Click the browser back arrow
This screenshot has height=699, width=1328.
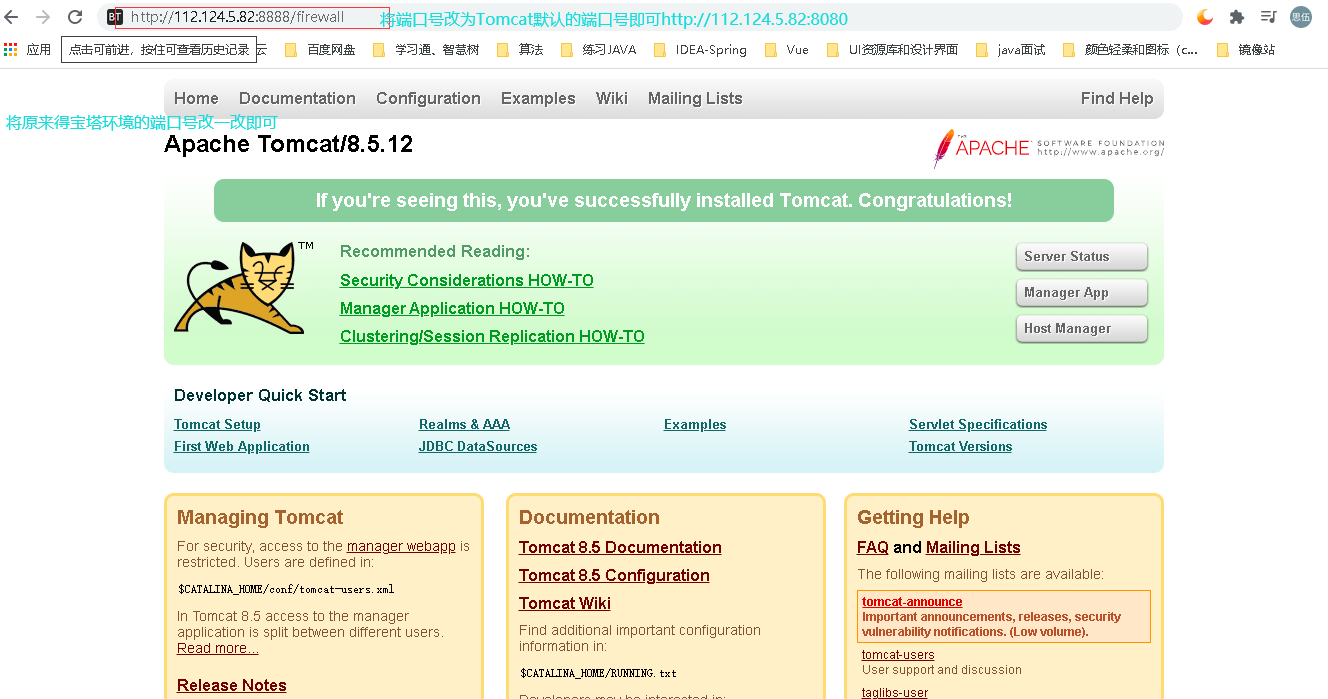[12, 17]
